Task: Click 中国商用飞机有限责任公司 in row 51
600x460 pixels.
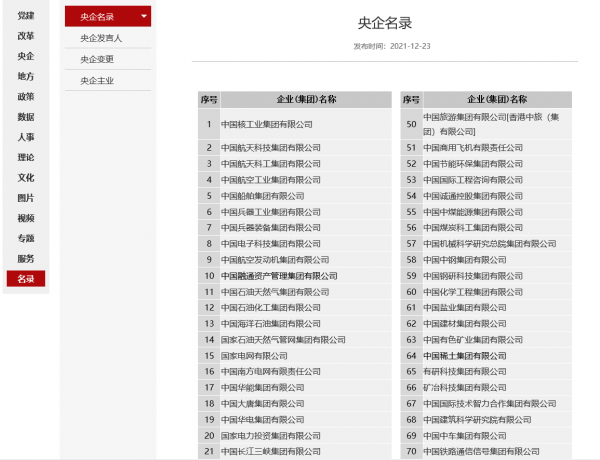Action: pos(473,148)
